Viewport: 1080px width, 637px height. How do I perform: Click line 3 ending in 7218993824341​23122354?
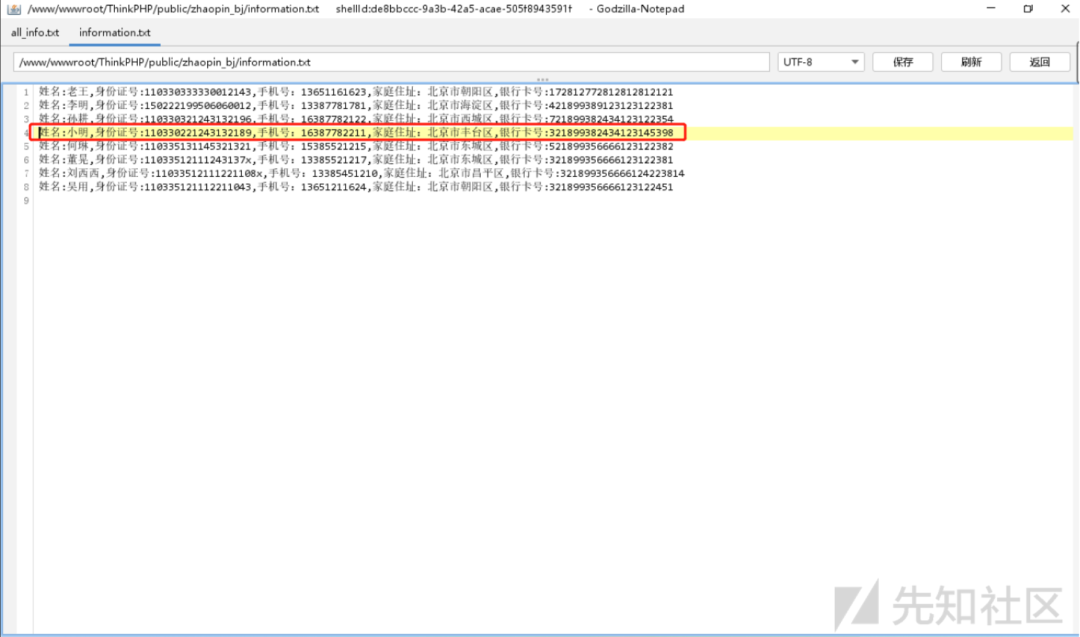(355, 119)
